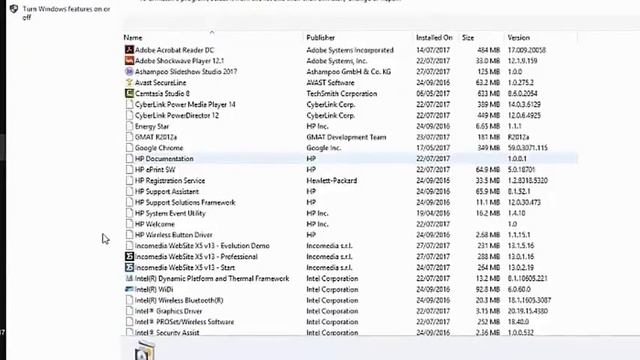Sort list by Publisher column header
The height and width of the screenshot is (360, 640).
pyautogui.click(x=320, y=38)
